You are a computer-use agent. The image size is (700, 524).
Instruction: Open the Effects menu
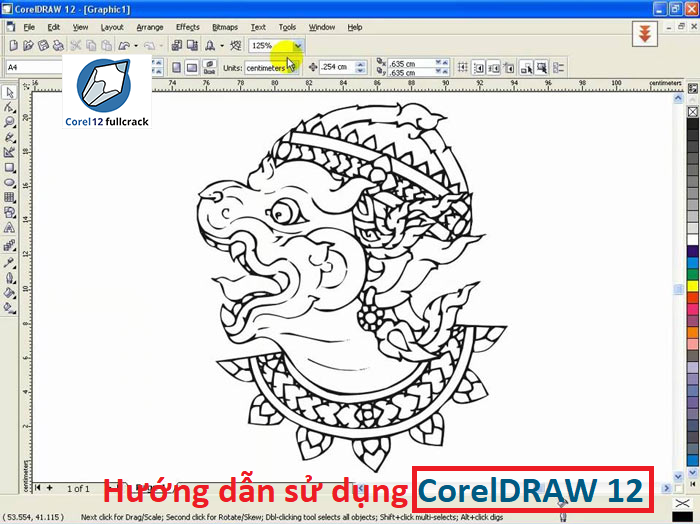pos(188,27)
